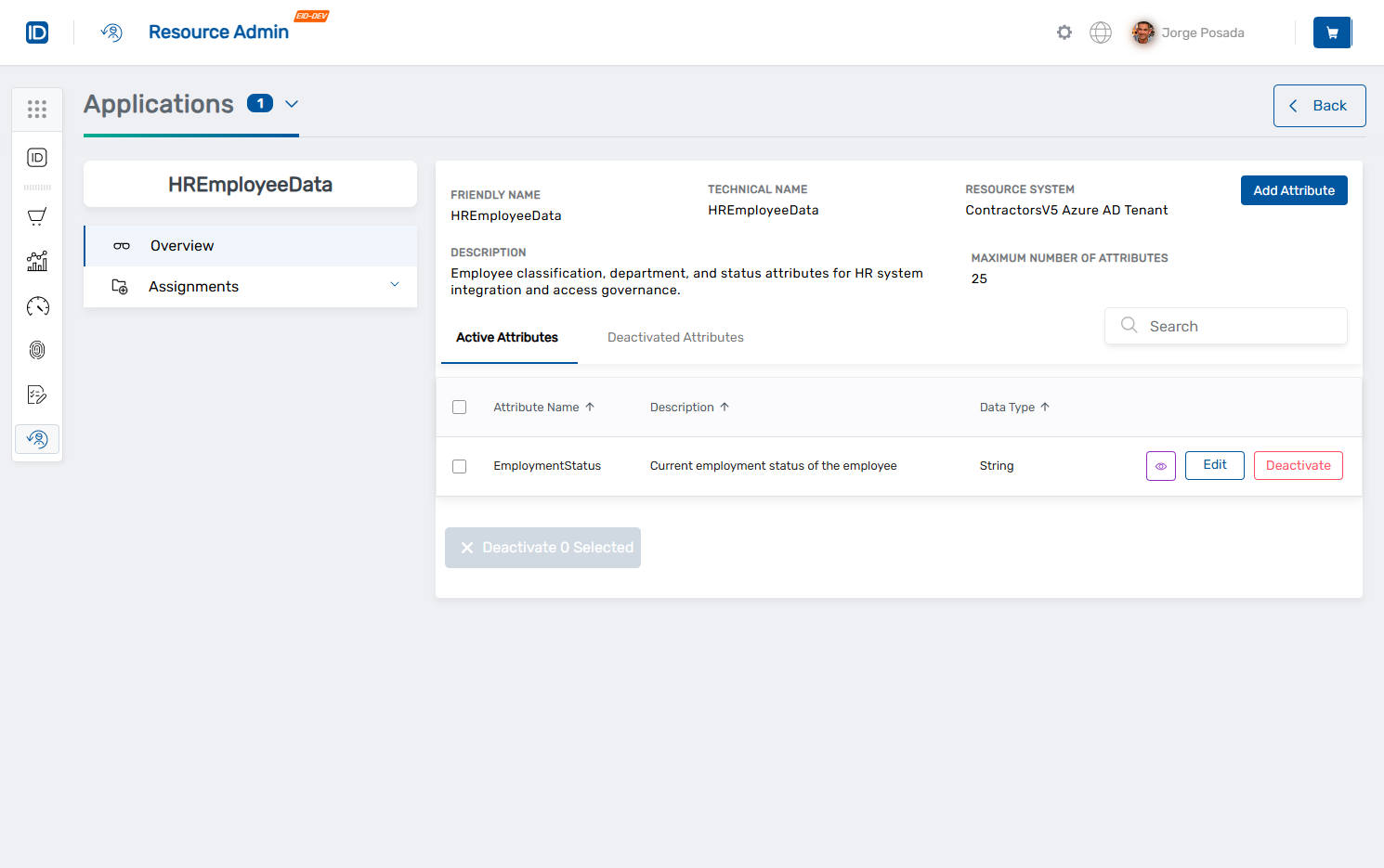
Task: Select the Overview menu item
Action: [x=181, y=245]
